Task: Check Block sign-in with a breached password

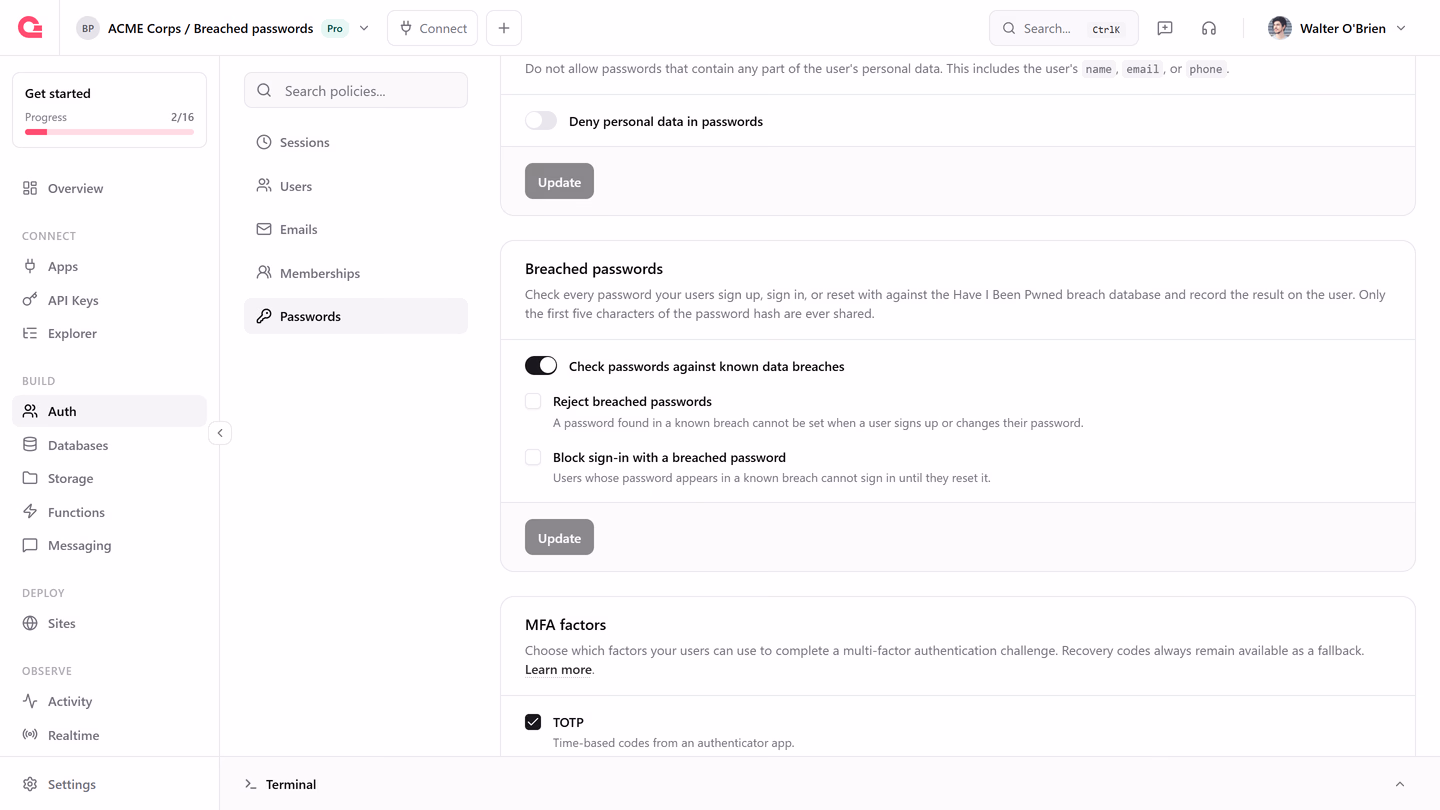Action: click(x=533, y=457)
